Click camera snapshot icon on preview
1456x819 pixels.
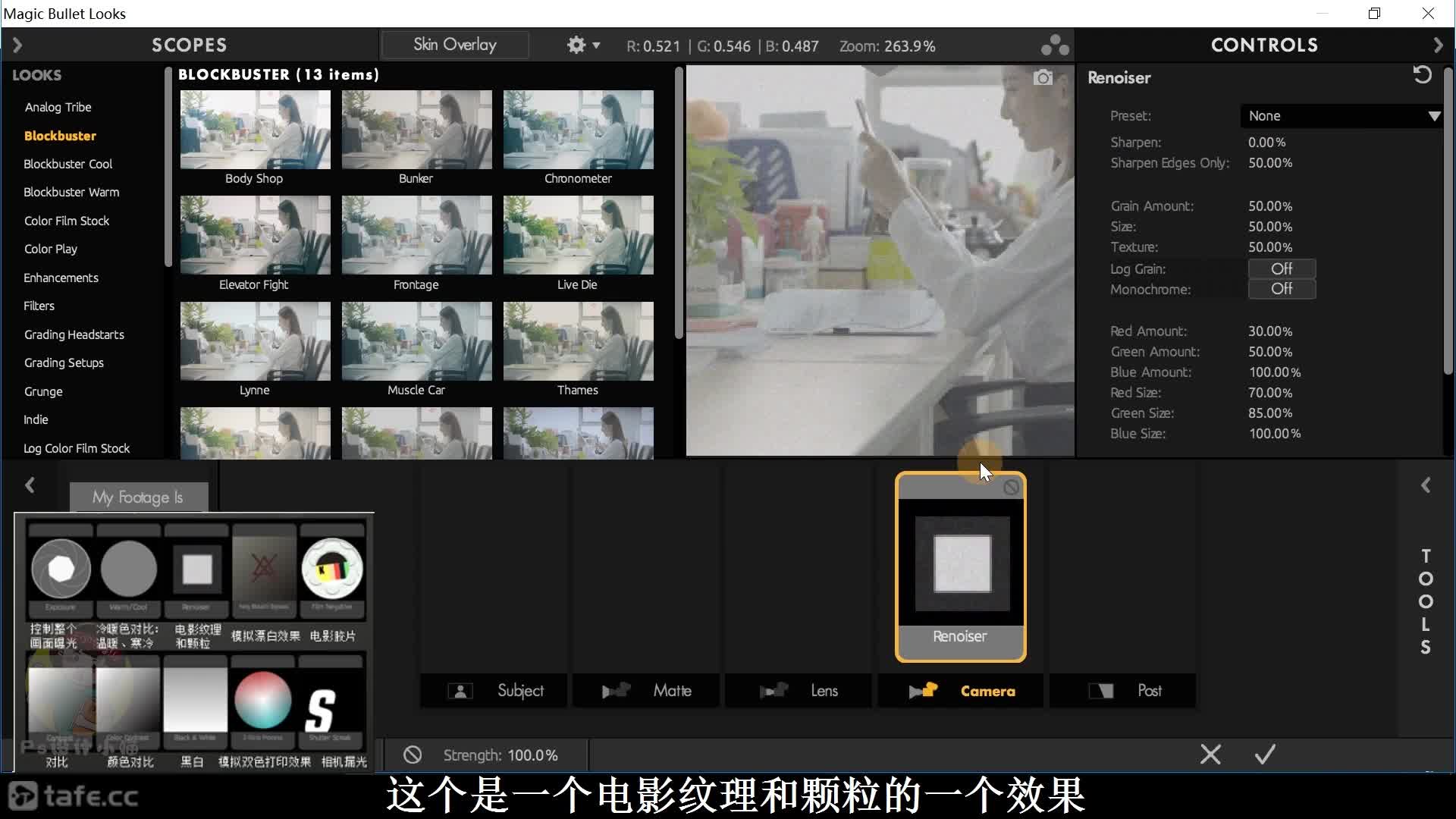tap(1043, 78)
